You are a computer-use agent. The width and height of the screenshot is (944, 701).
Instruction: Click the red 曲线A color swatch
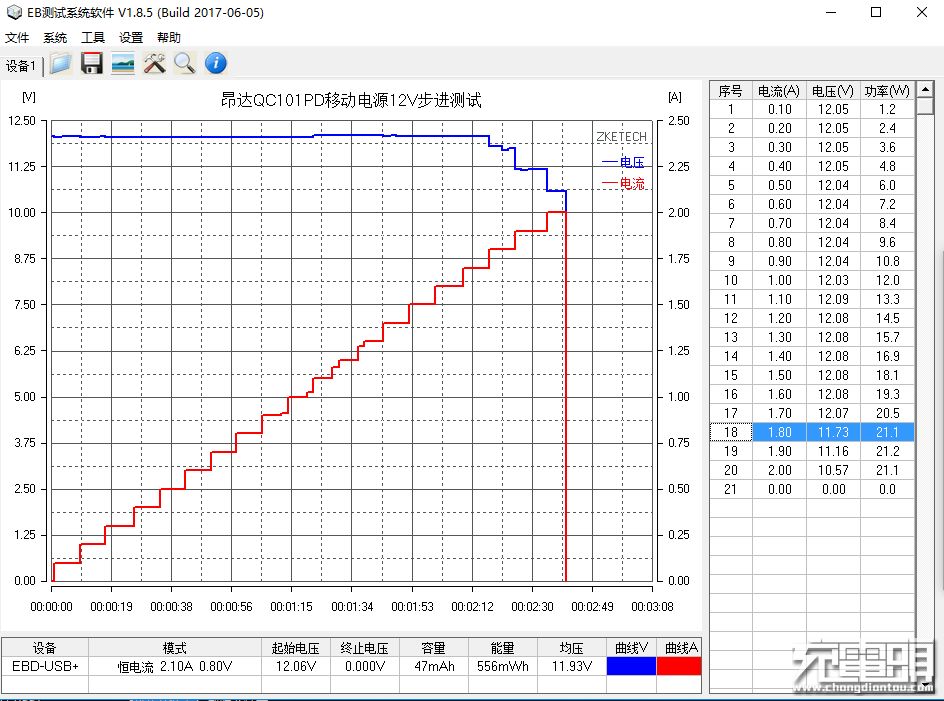(679, 665)
